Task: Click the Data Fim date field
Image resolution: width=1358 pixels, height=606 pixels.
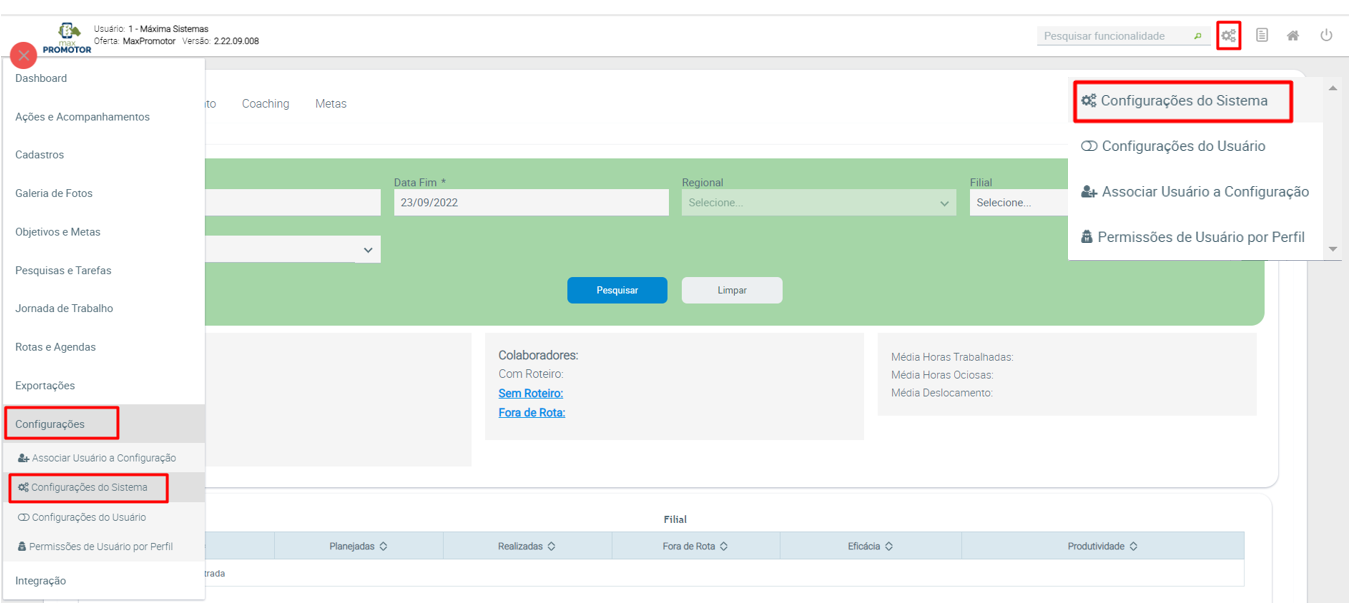Action: pyautogui.click(x=530, y=203)
